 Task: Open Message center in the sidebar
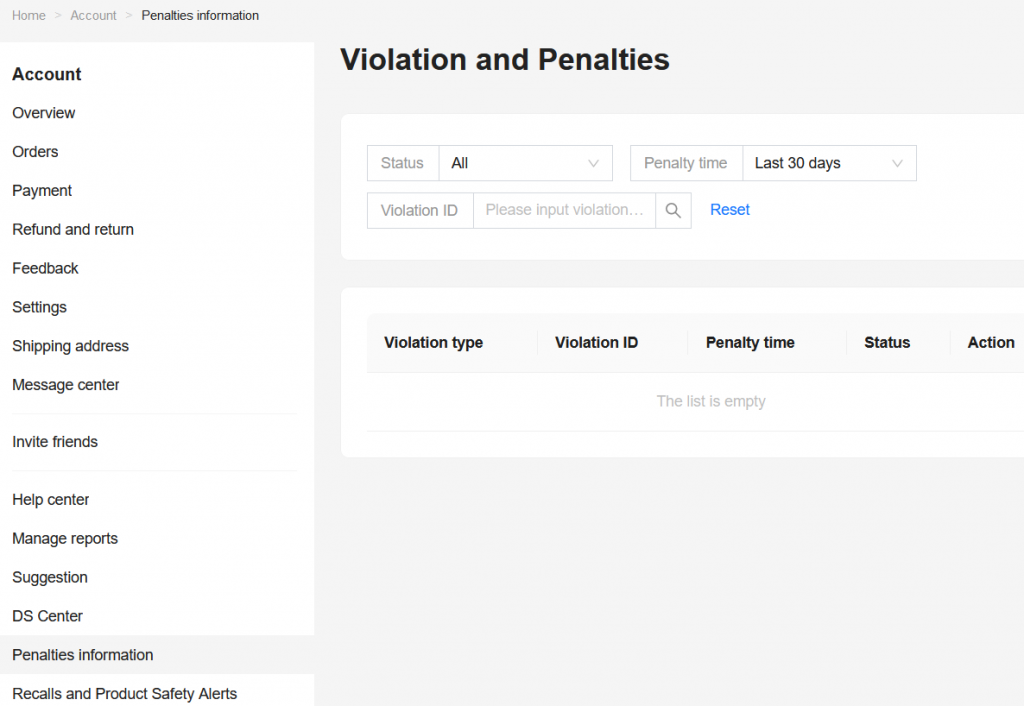click(x=66, y=385)
